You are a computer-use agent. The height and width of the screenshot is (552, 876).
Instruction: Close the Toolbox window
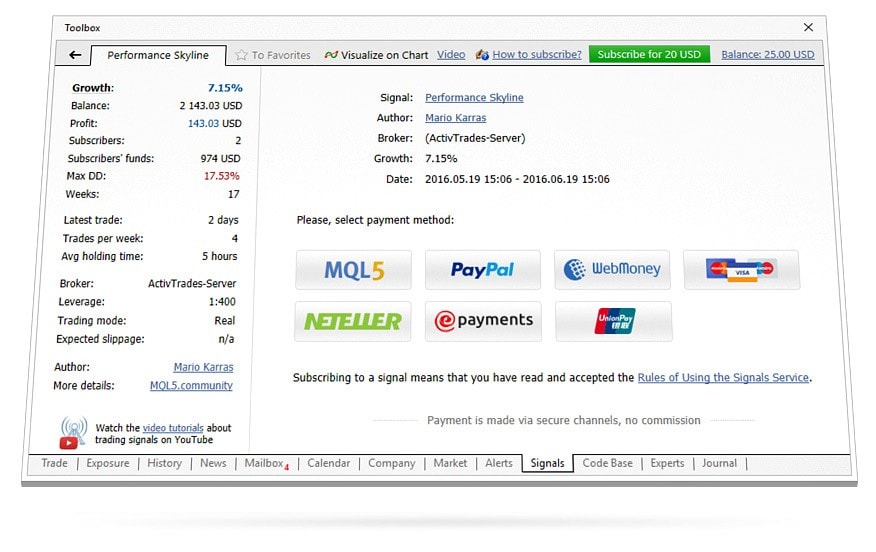coord(808,27)
